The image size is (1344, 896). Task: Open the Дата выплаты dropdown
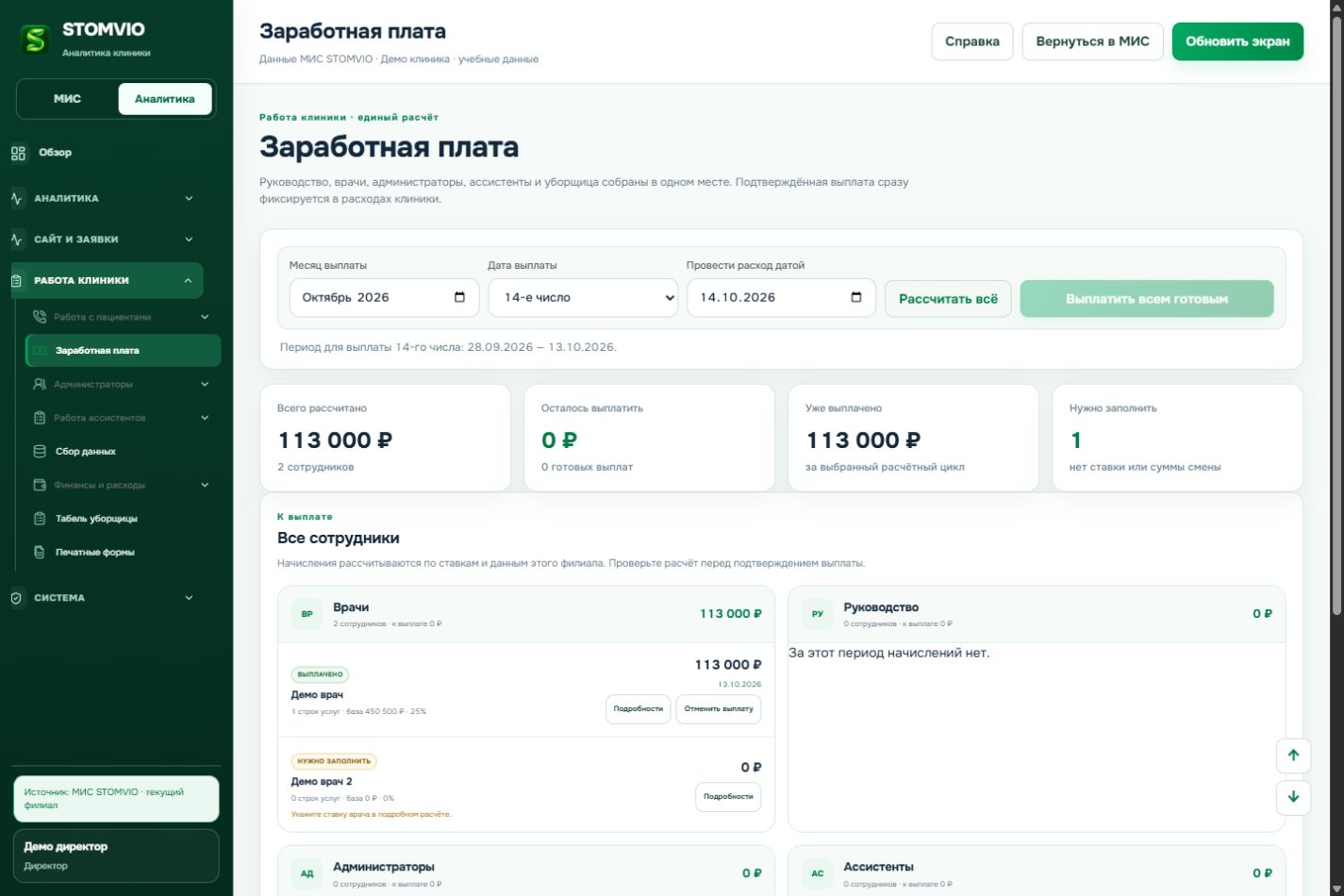pyautogui.click(x=583, y=298)
